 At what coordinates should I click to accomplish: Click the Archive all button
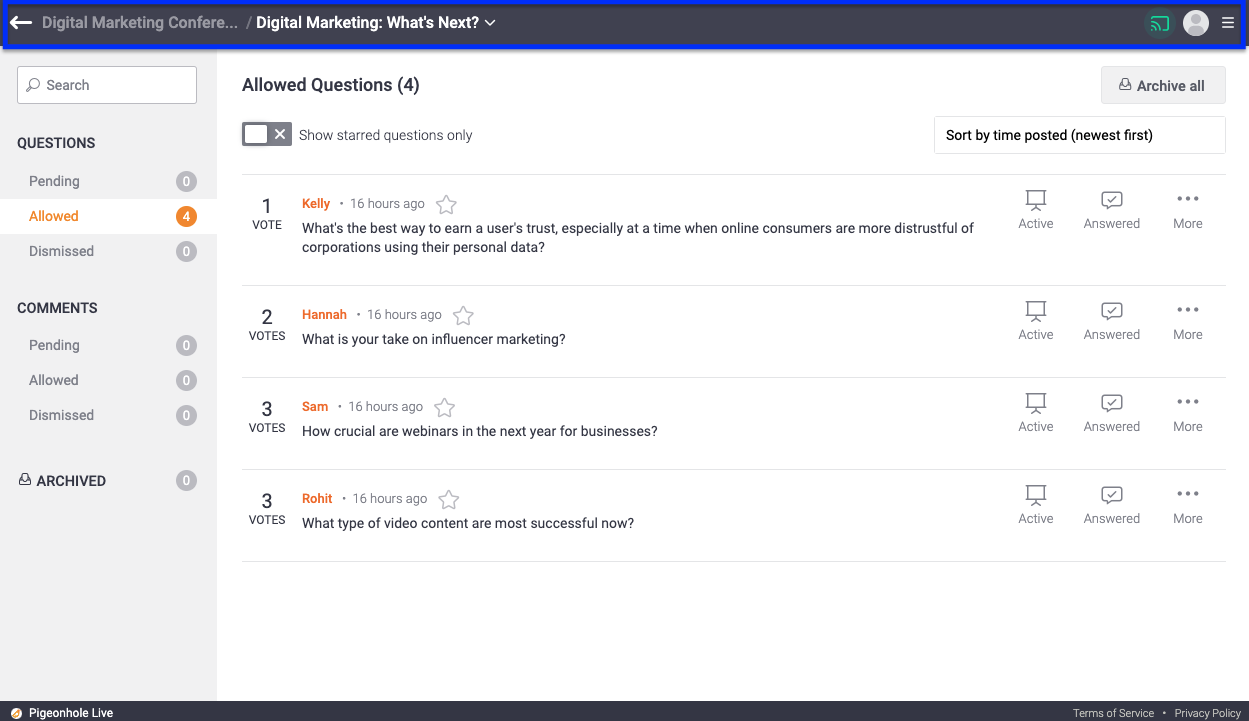coord(1162,86)
